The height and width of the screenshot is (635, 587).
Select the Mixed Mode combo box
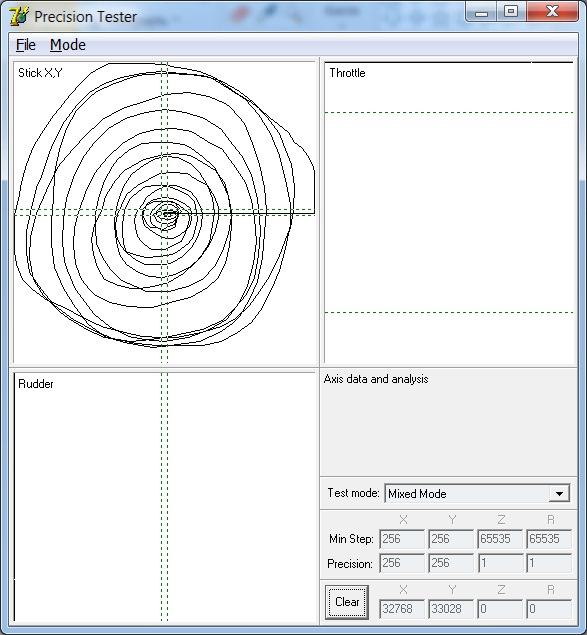(477, 494)
